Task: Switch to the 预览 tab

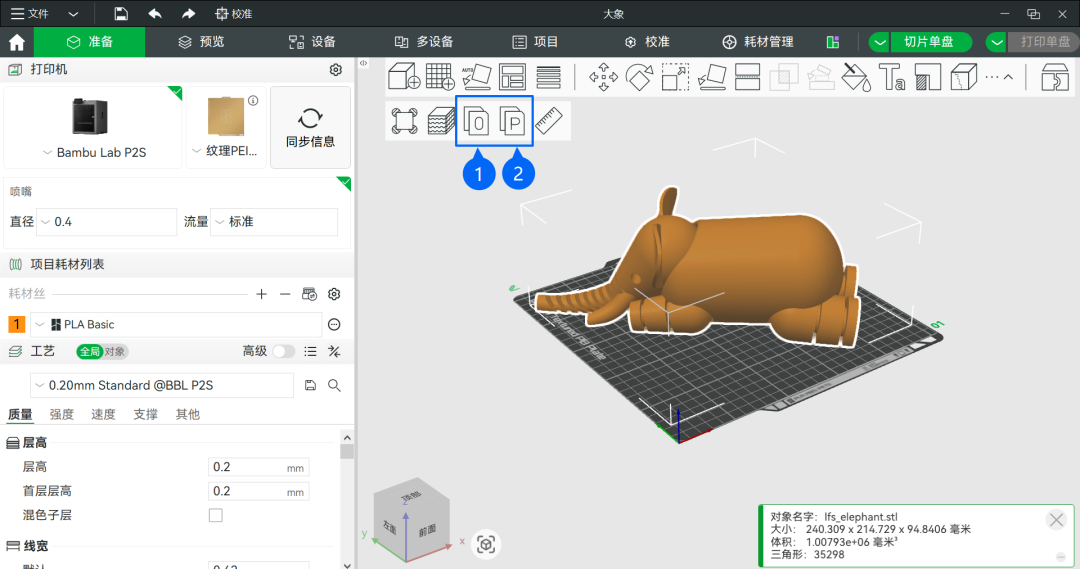Action: (x=201, y=42)
